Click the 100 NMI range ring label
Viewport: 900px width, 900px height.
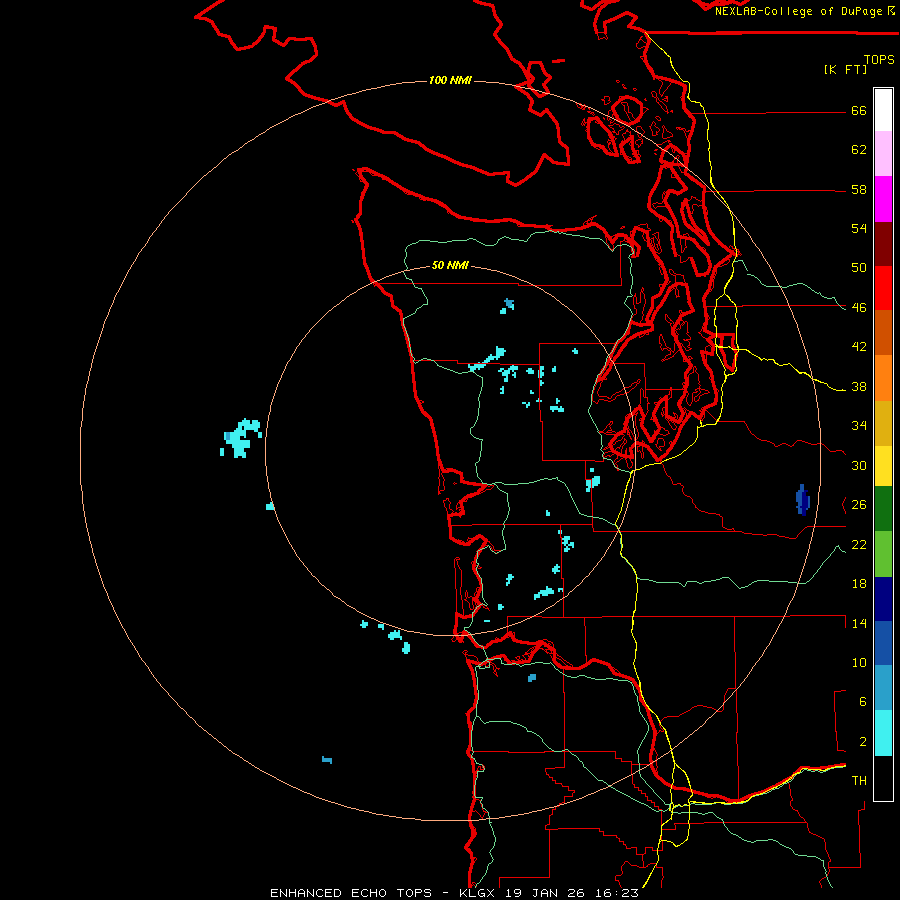(450, 80)
